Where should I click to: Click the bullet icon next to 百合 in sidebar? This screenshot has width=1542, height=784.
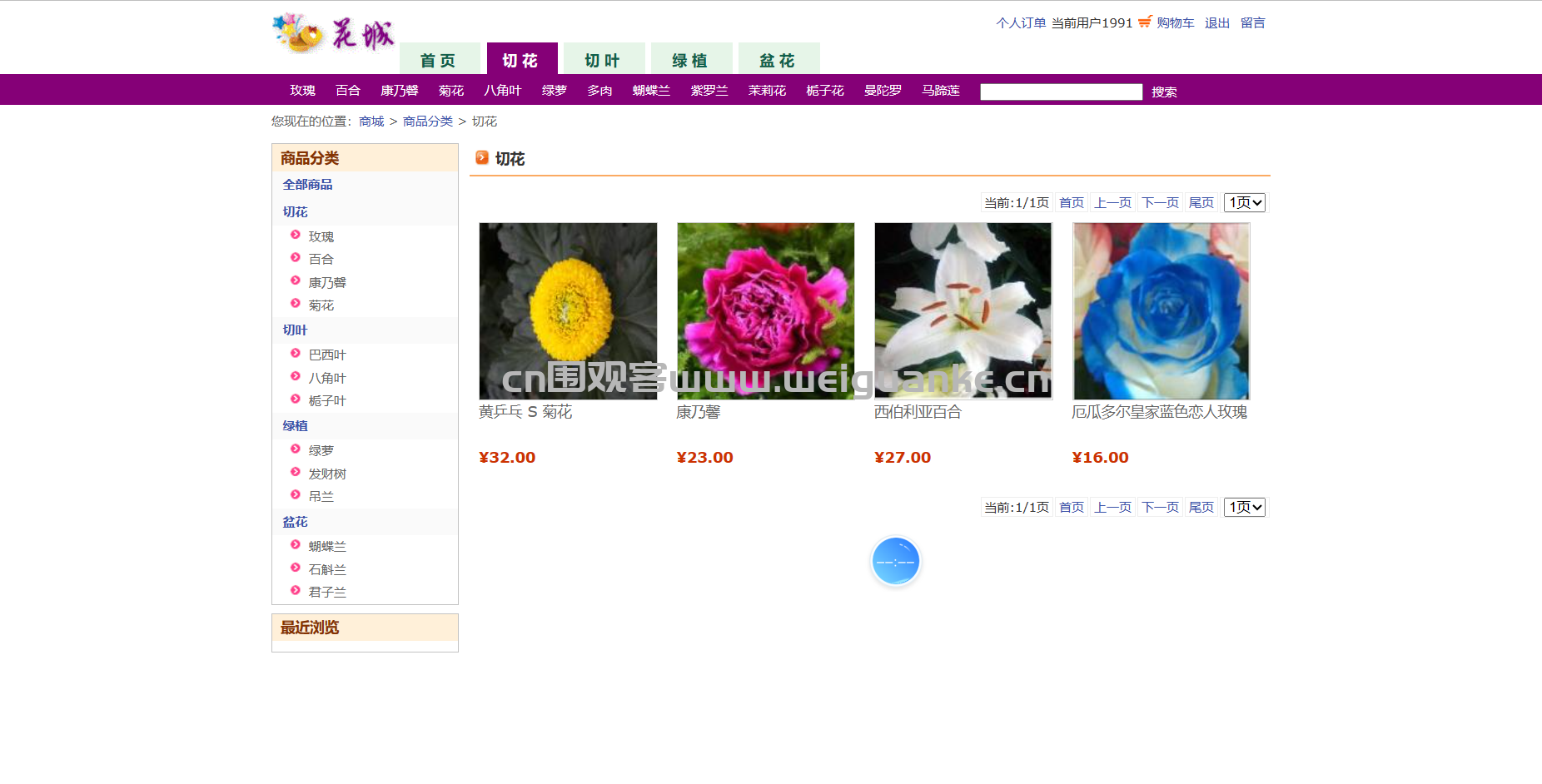pos(296,257)
